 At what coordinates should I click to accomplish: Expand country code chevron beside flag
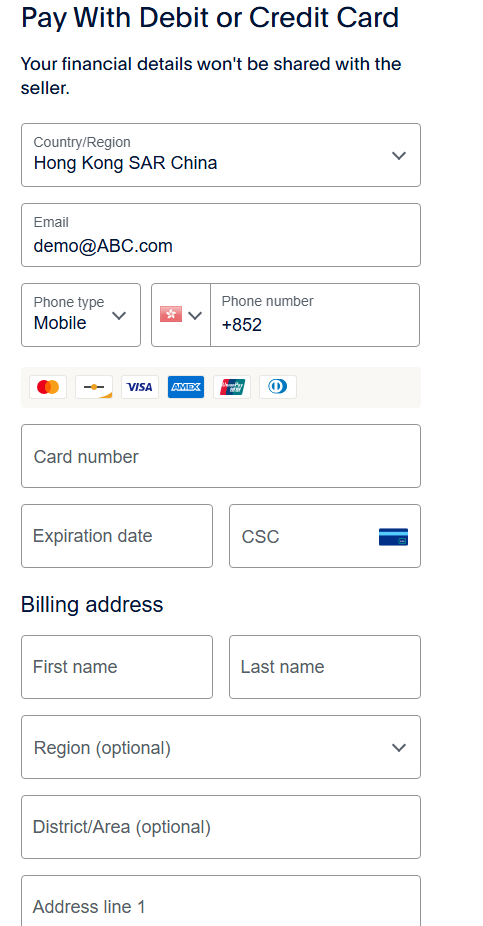point(195,315)
